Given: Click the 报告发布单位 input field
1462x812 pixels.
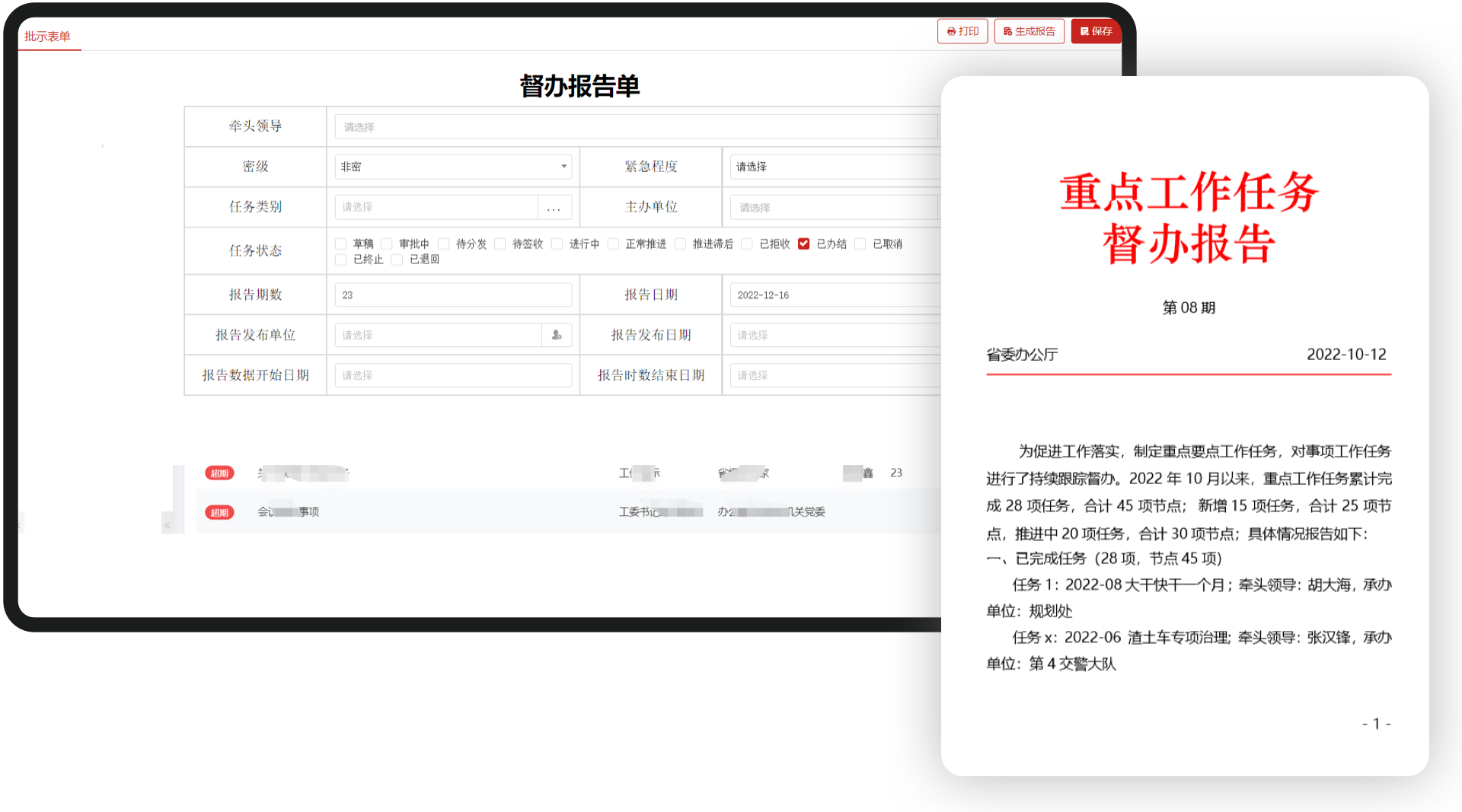Looking at the screenshot, I should click(438, 335).
